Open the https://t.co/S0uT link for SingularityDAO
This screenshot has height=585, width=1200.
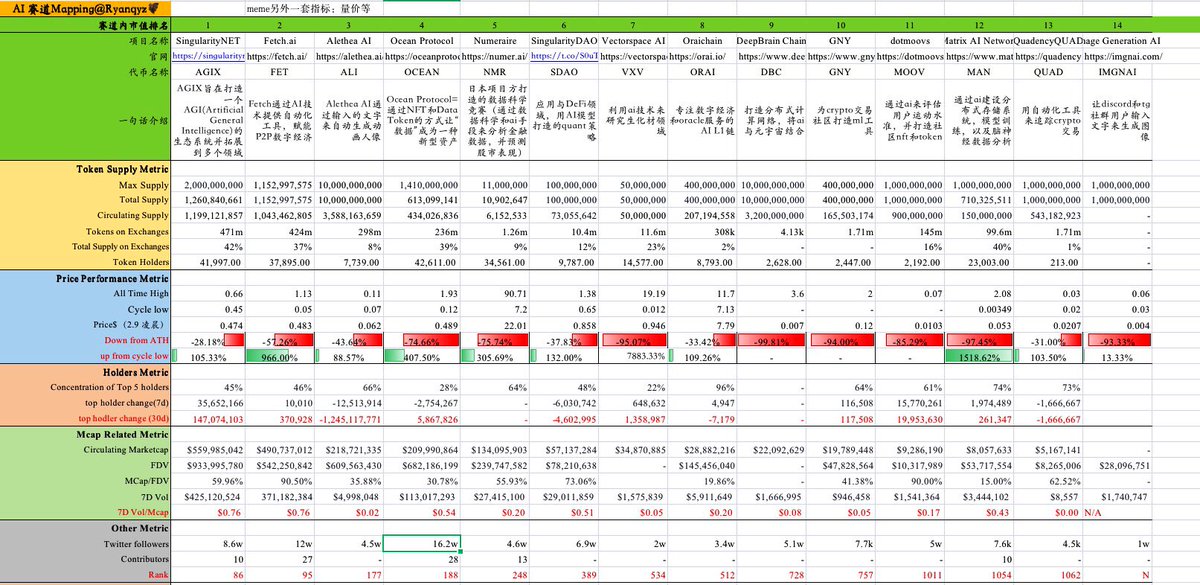tap(564, 57)
